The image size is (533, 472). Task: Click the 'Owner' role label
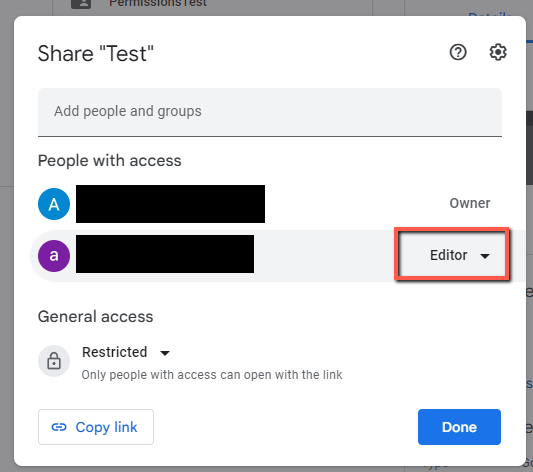(x=470, y=203)
